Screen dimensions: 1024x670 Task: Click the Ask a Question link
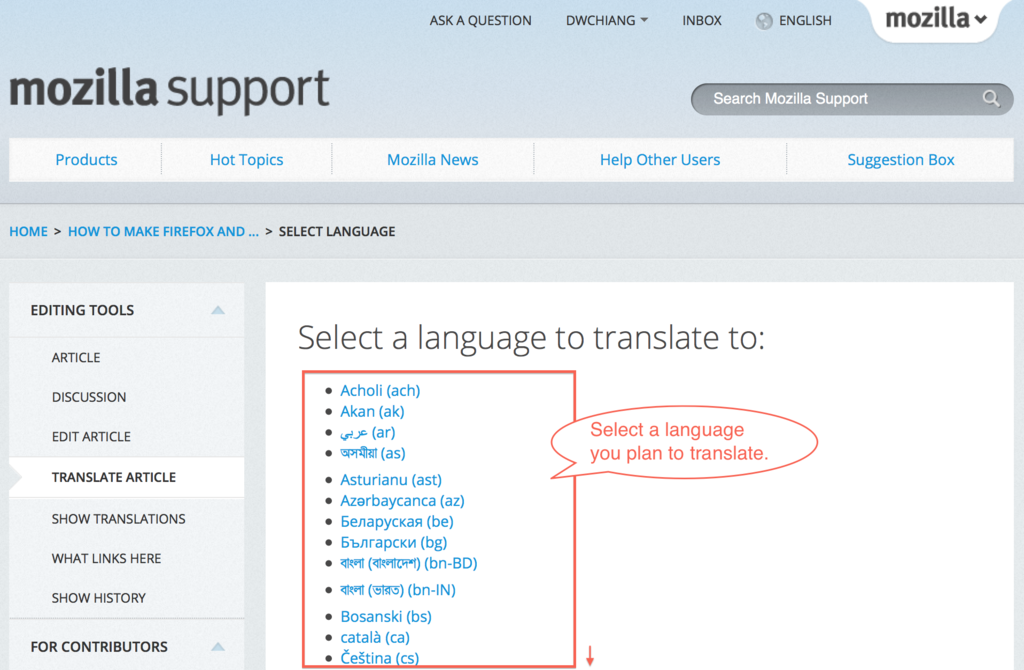click(x=480, y=20)
